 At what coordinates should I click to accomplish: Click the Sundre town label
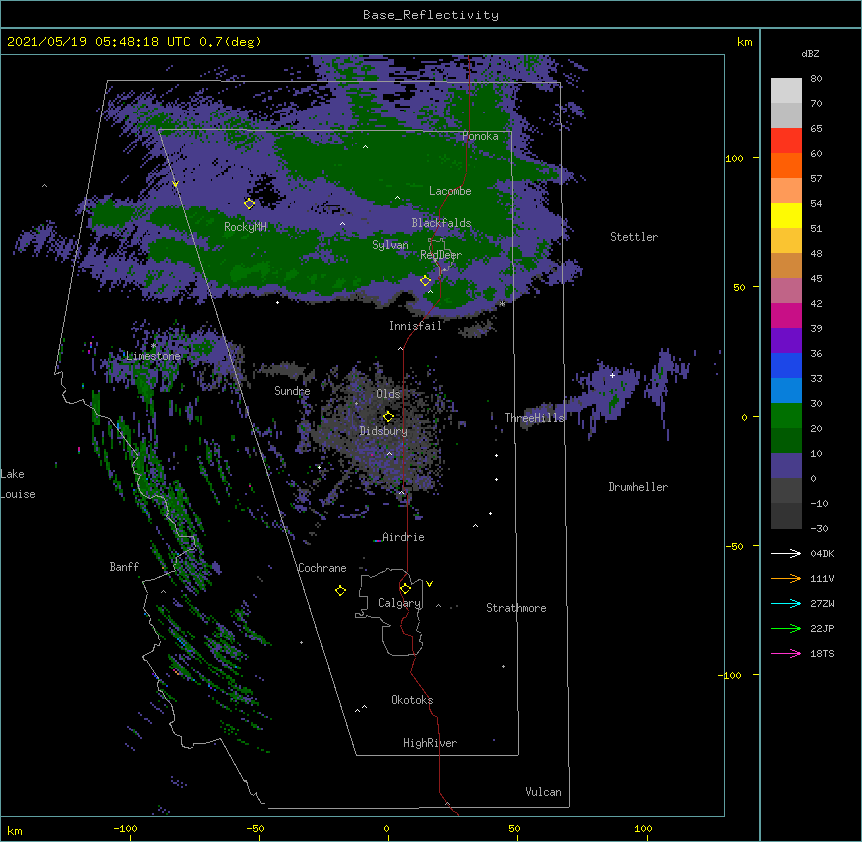[x=292, y=391]
